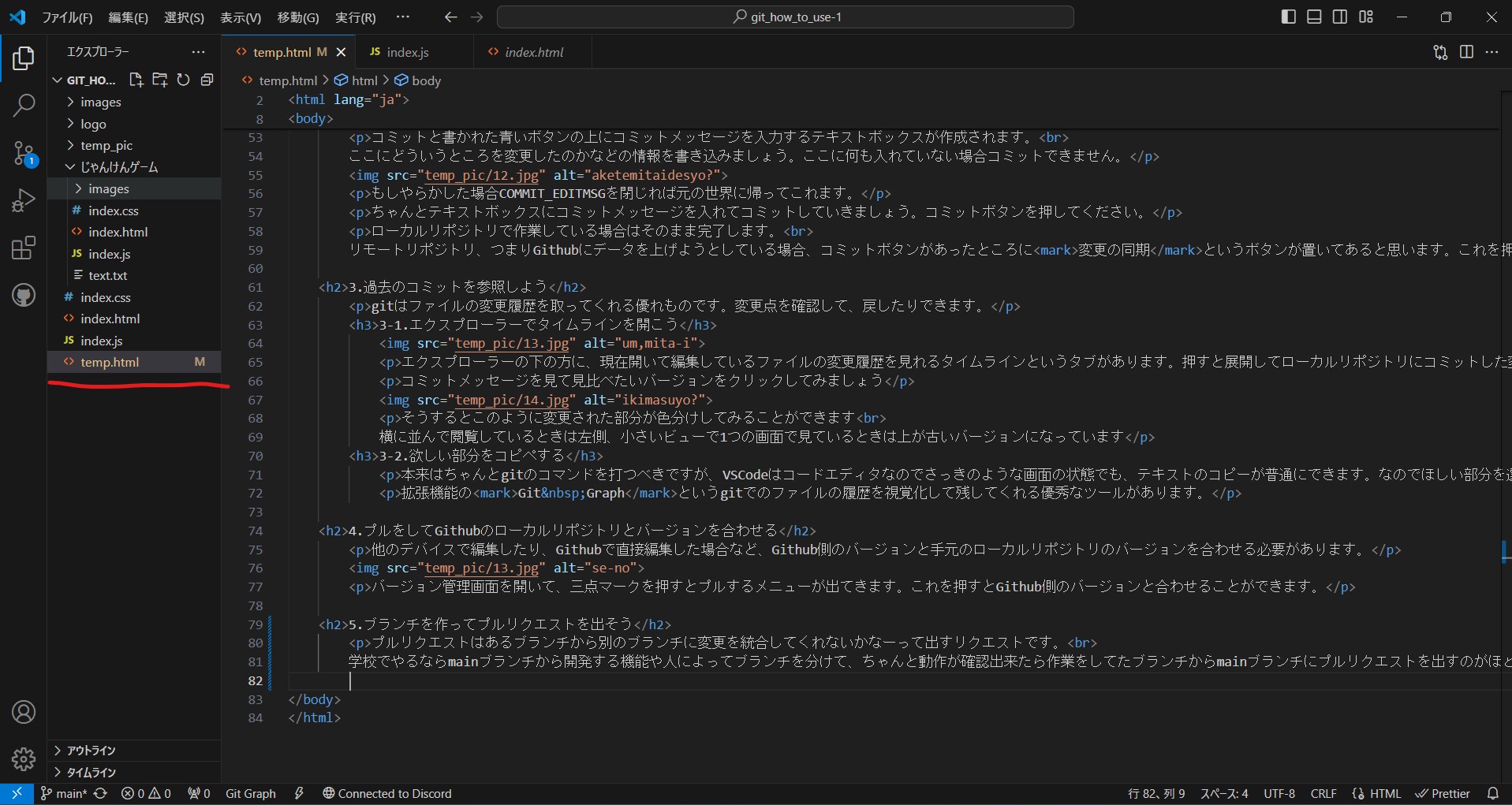Click the main* branch indicator
1512x805 pixels.
click(64, 793)
